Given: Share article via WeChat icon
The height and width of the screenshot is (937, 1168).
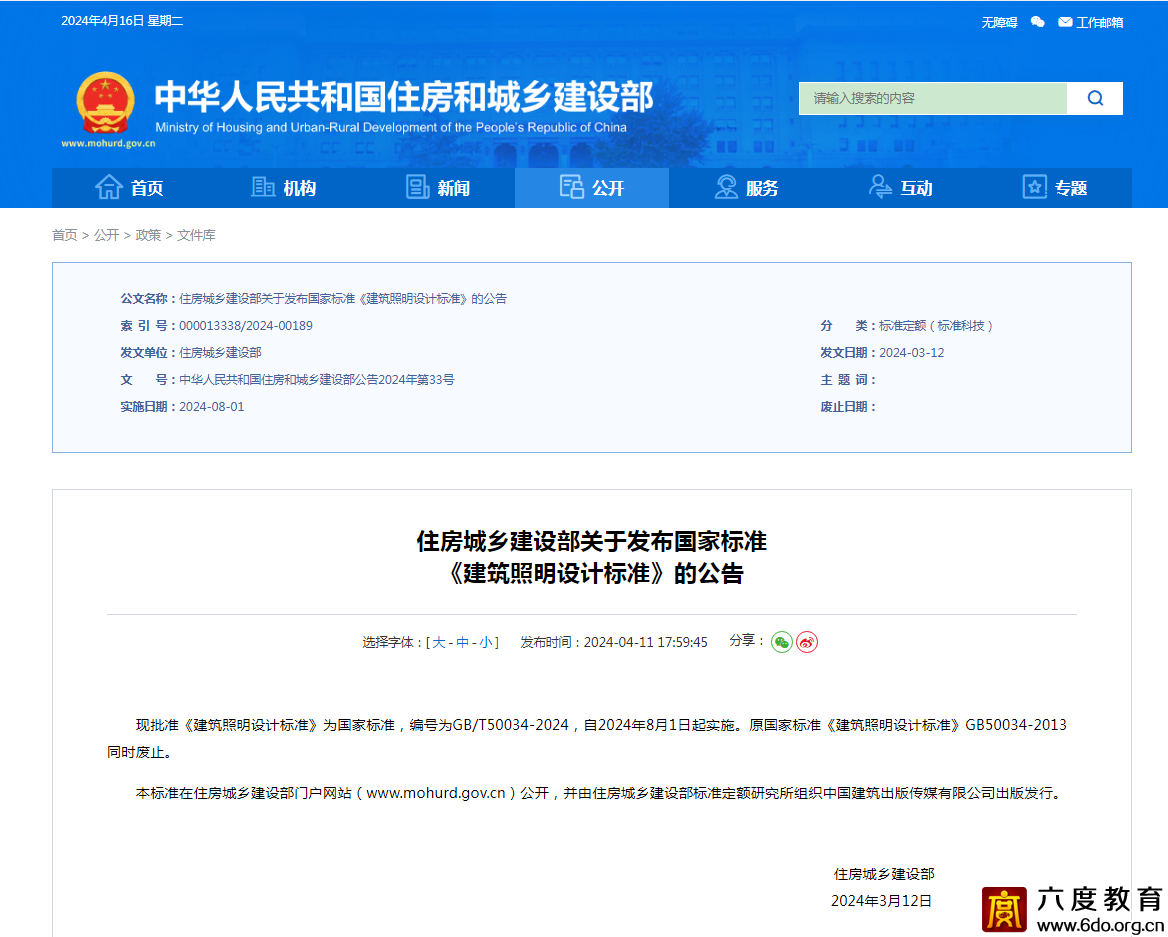Looking at the screenshot, I should (781, 642).
